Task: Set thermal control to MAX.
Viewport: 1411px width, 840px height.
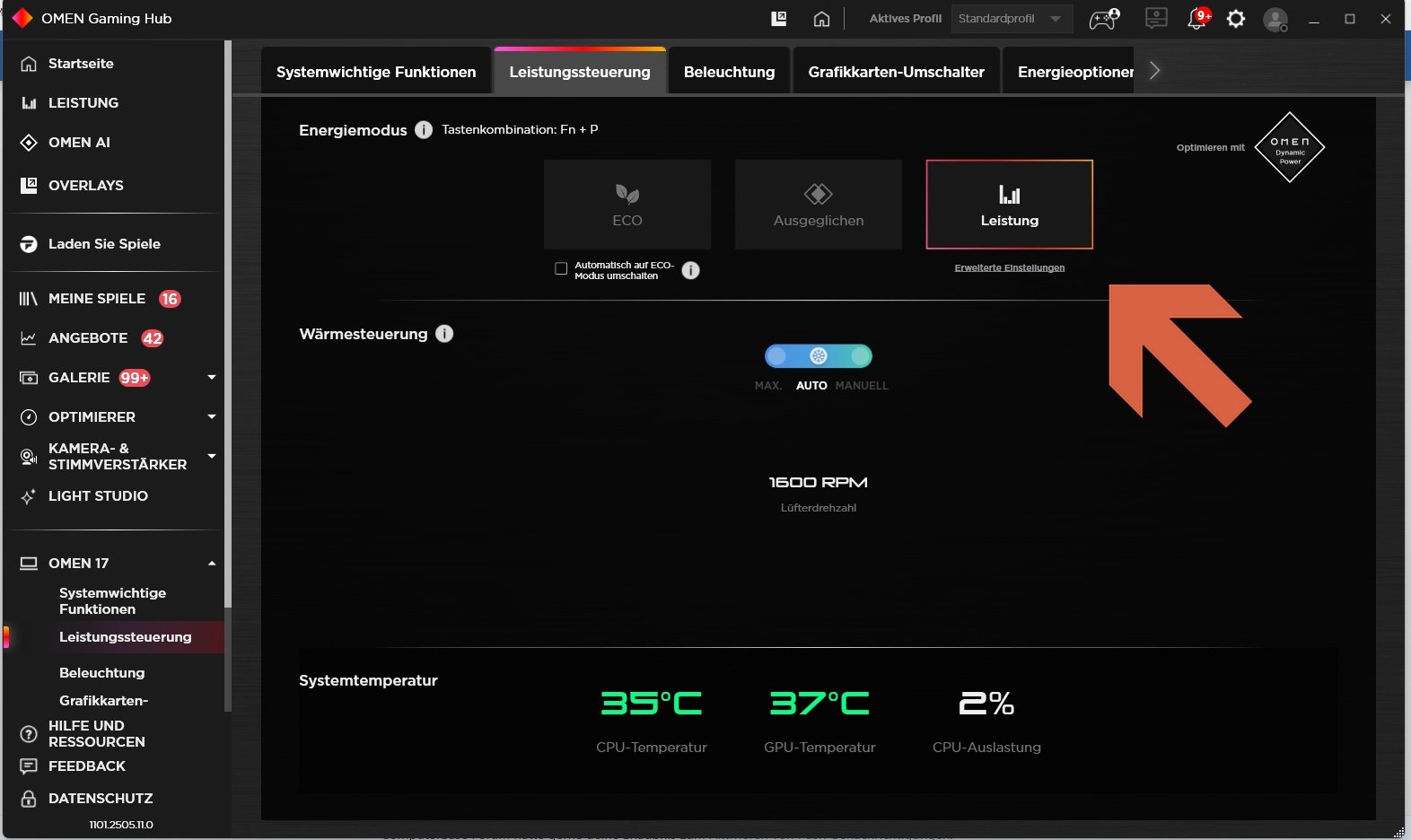Action: (x=768, y=386)
